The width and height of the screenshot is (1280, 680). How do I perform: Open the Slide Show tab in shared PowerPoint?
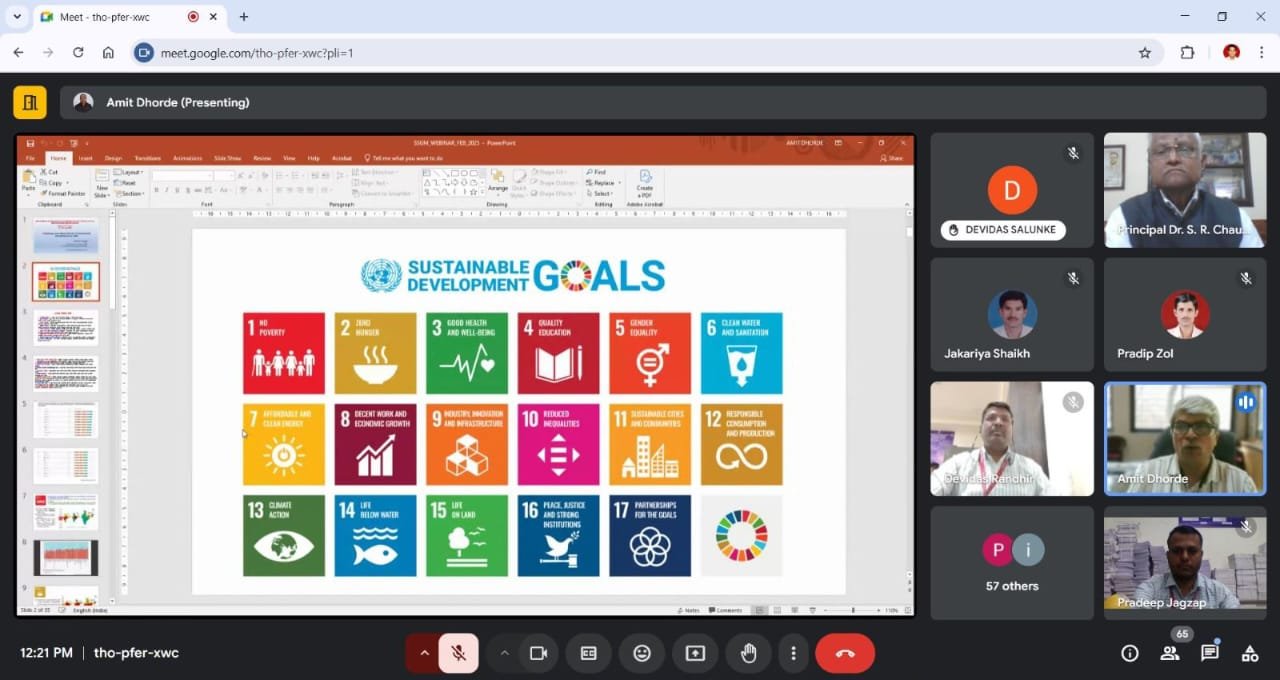227,158
